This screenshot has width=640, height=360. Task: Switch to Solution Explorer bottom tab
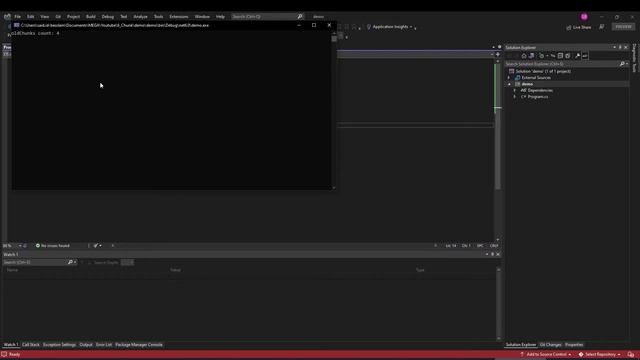tap(521, 345)
